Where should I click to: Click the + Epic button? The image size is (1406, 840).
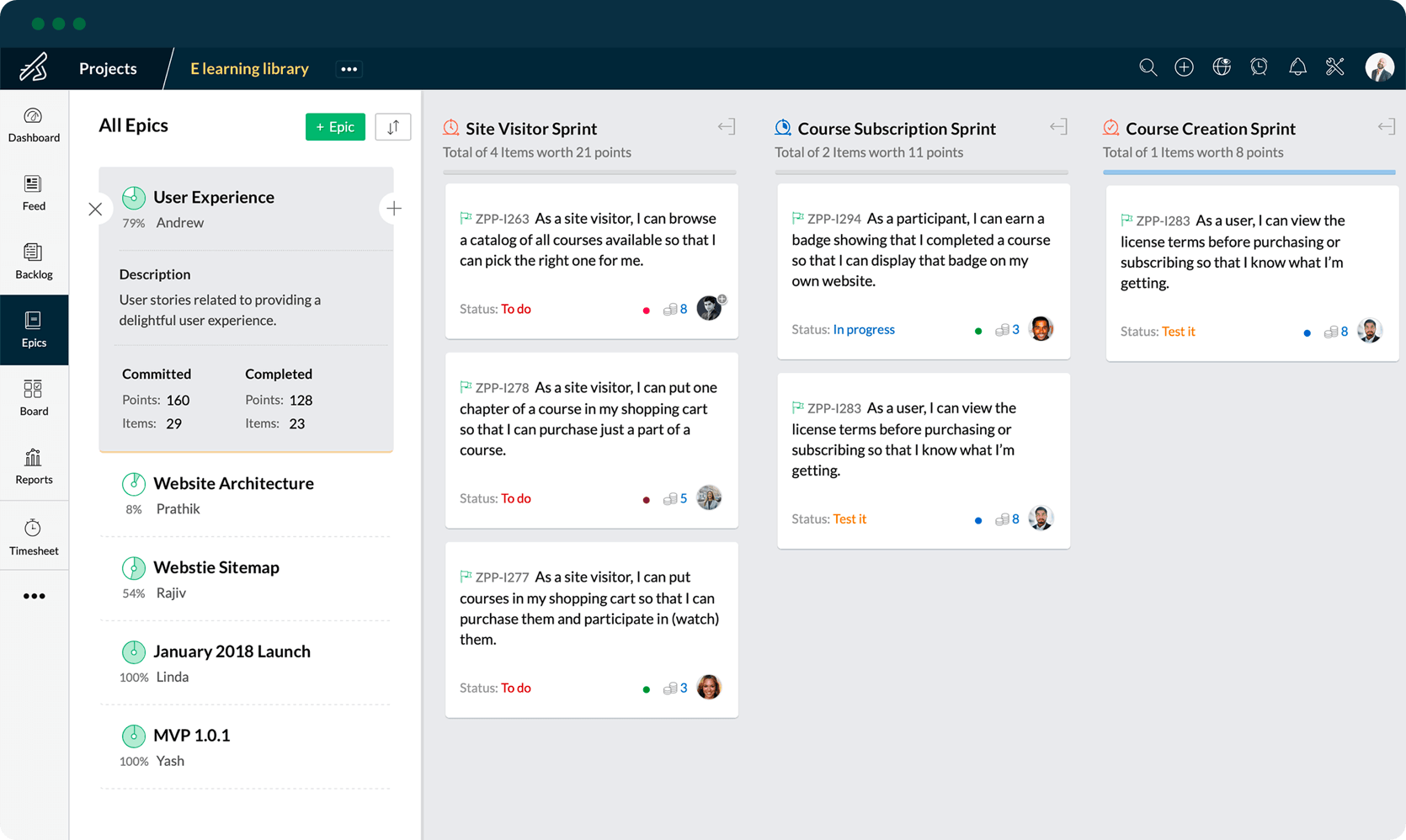pyautogui.click(x=335, y=126)
